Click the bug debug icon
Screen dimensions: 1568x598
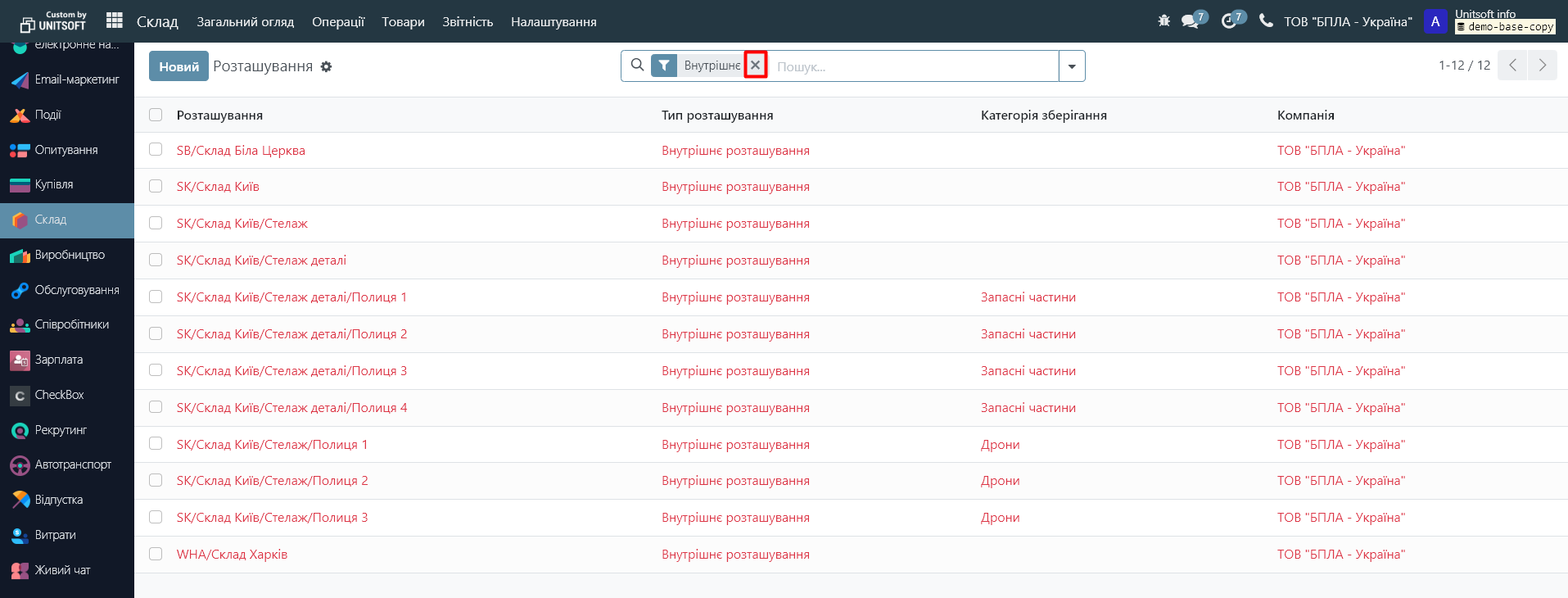tap(1164, 20)
